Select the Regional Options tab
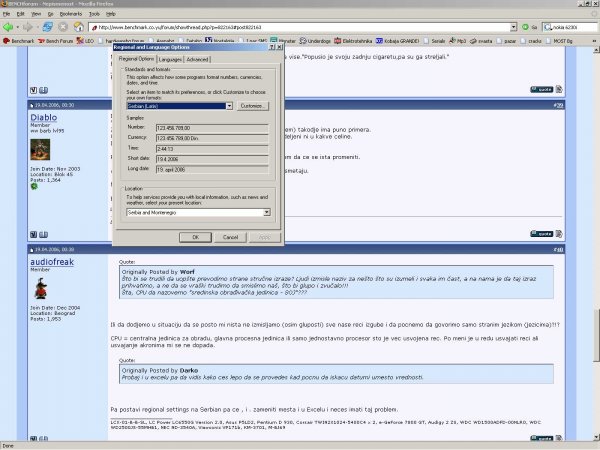Image resolution: width=600 pixels, height=450 pixels. (136, 59)
